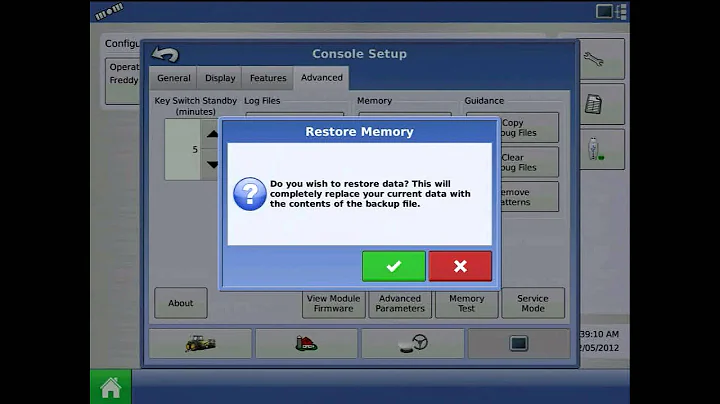Image resolution: width=720 pixels, height=404 pixels.
Task: Cancel restore with the red X
Action: coord(460,266)
